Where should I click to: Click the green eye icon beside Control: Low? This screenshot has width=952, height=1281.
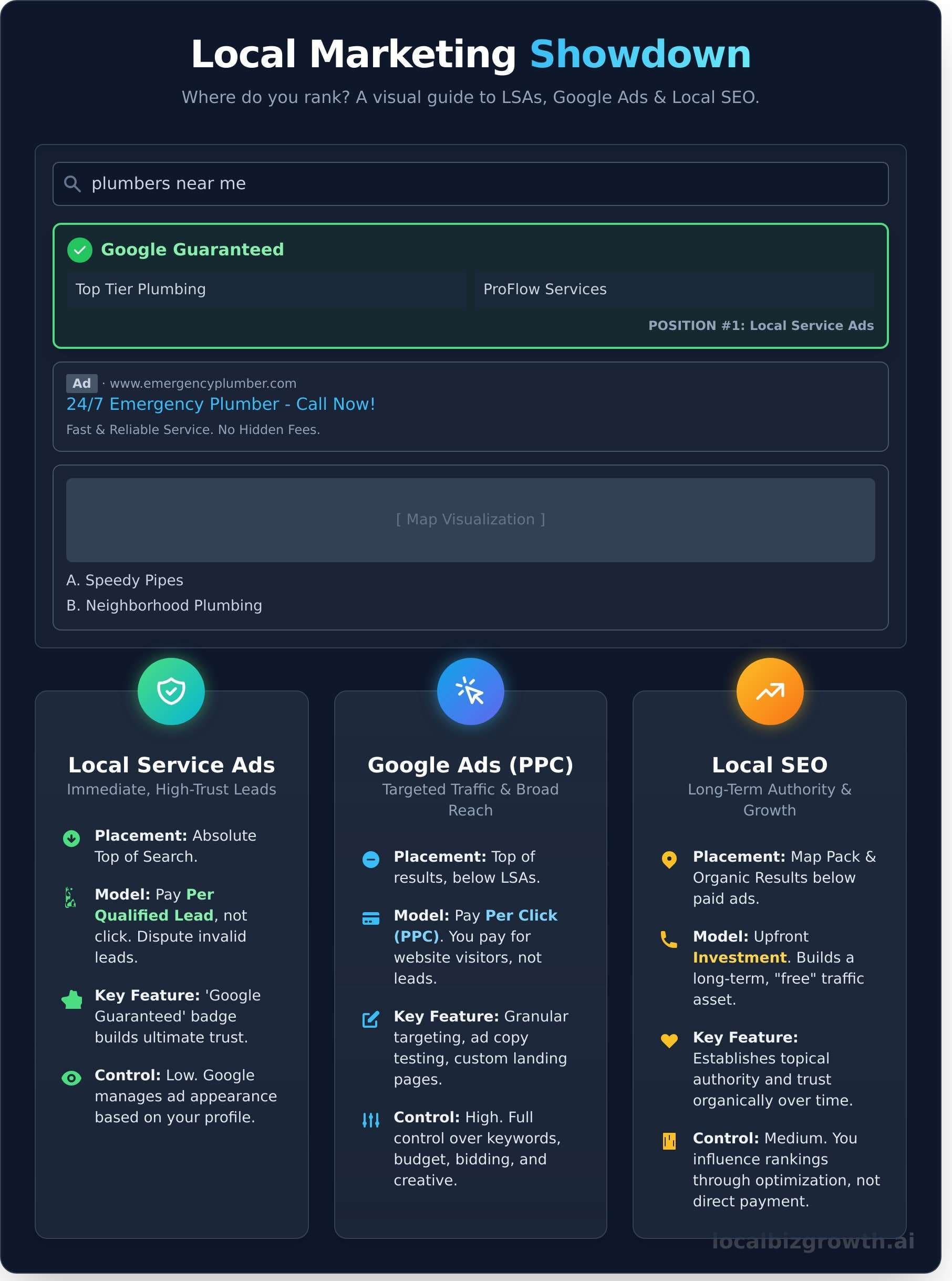coord(71,1078)
